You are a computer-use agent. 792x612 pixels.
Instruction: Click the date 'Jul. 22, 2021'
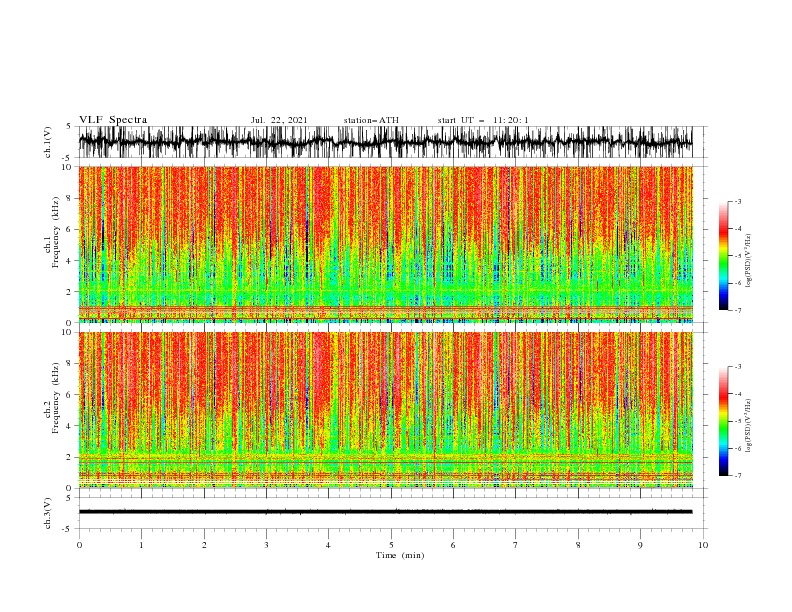click(x=279, y=120)
